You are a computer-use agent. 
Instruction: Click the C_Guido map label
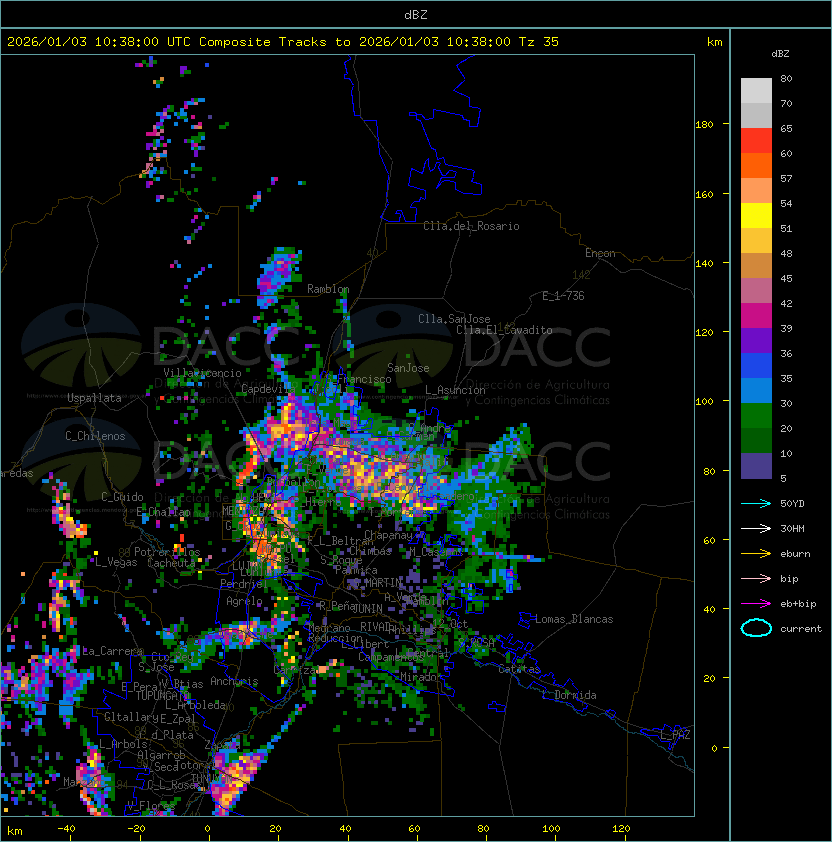click(122, 497)
